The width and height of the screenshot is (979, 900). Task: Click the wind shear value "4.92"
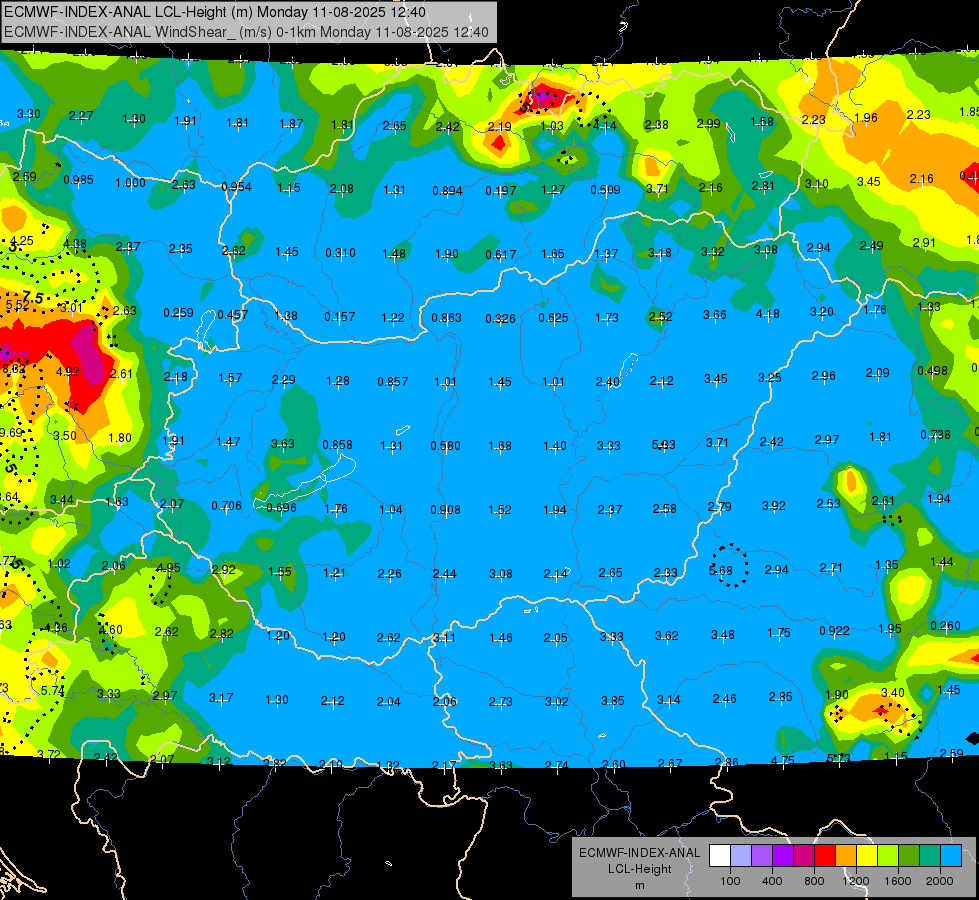click(x=67, y=372)
